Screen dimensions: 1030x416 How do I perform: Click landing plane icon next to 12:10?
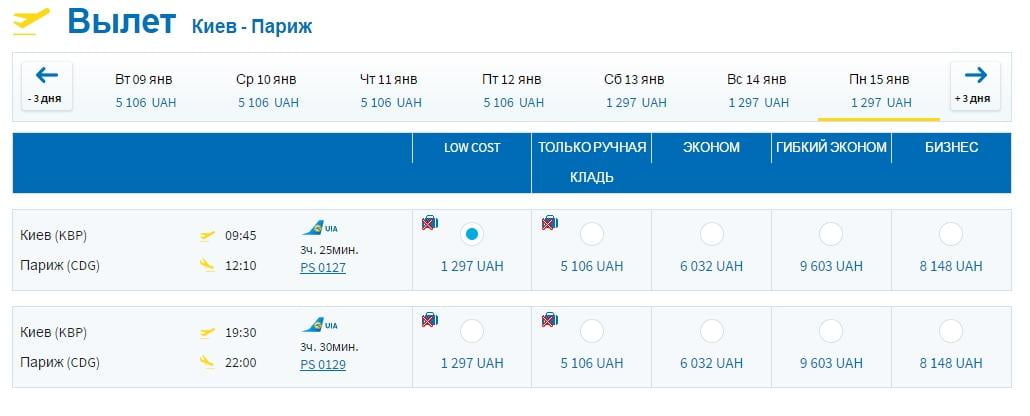click(x=207, y=266)
